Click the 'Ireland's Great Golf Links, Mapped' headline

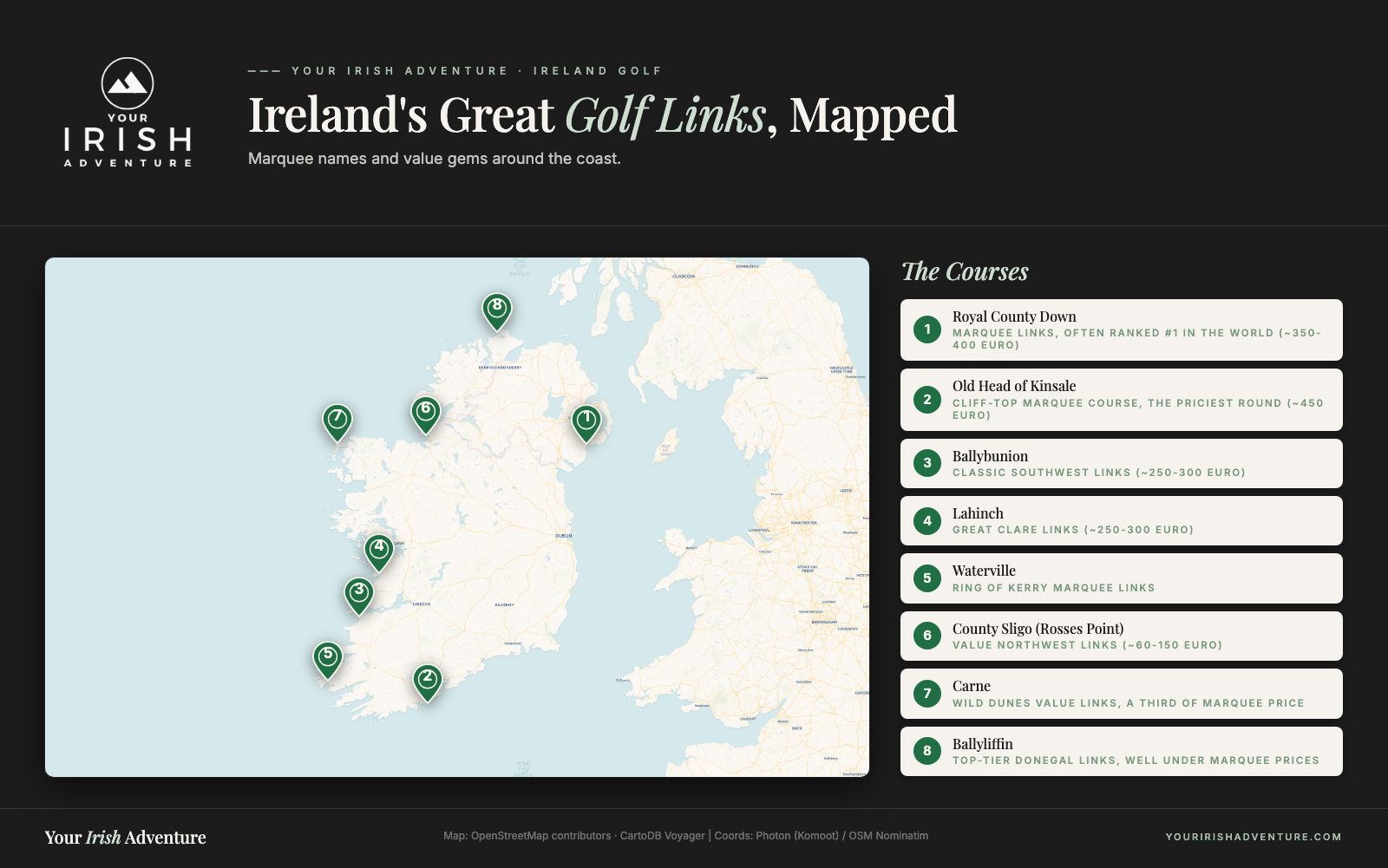[603, 115]
